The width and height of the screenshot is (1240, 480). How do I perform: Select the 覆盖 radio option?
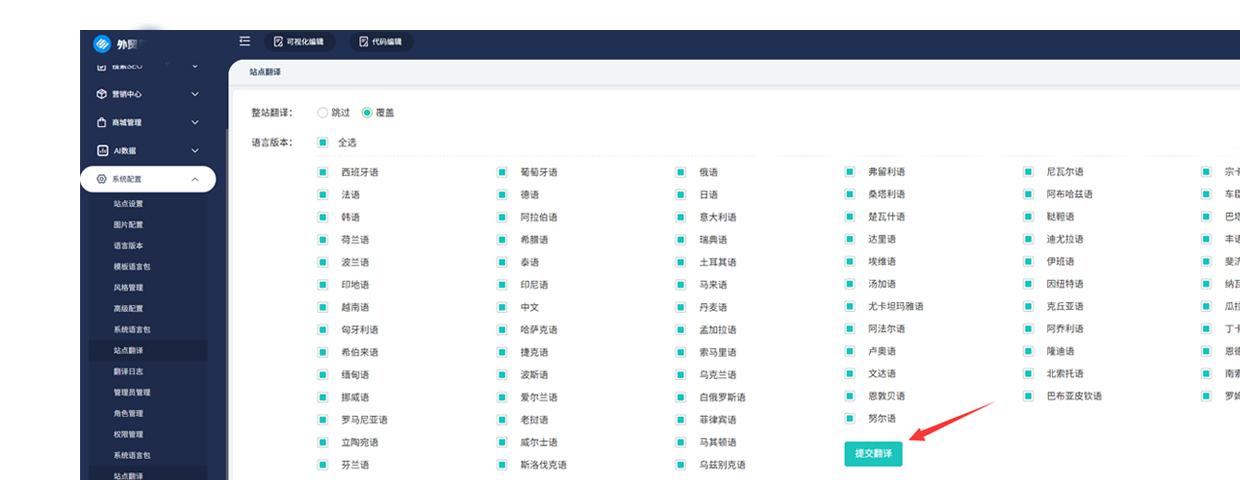(367, 113)
